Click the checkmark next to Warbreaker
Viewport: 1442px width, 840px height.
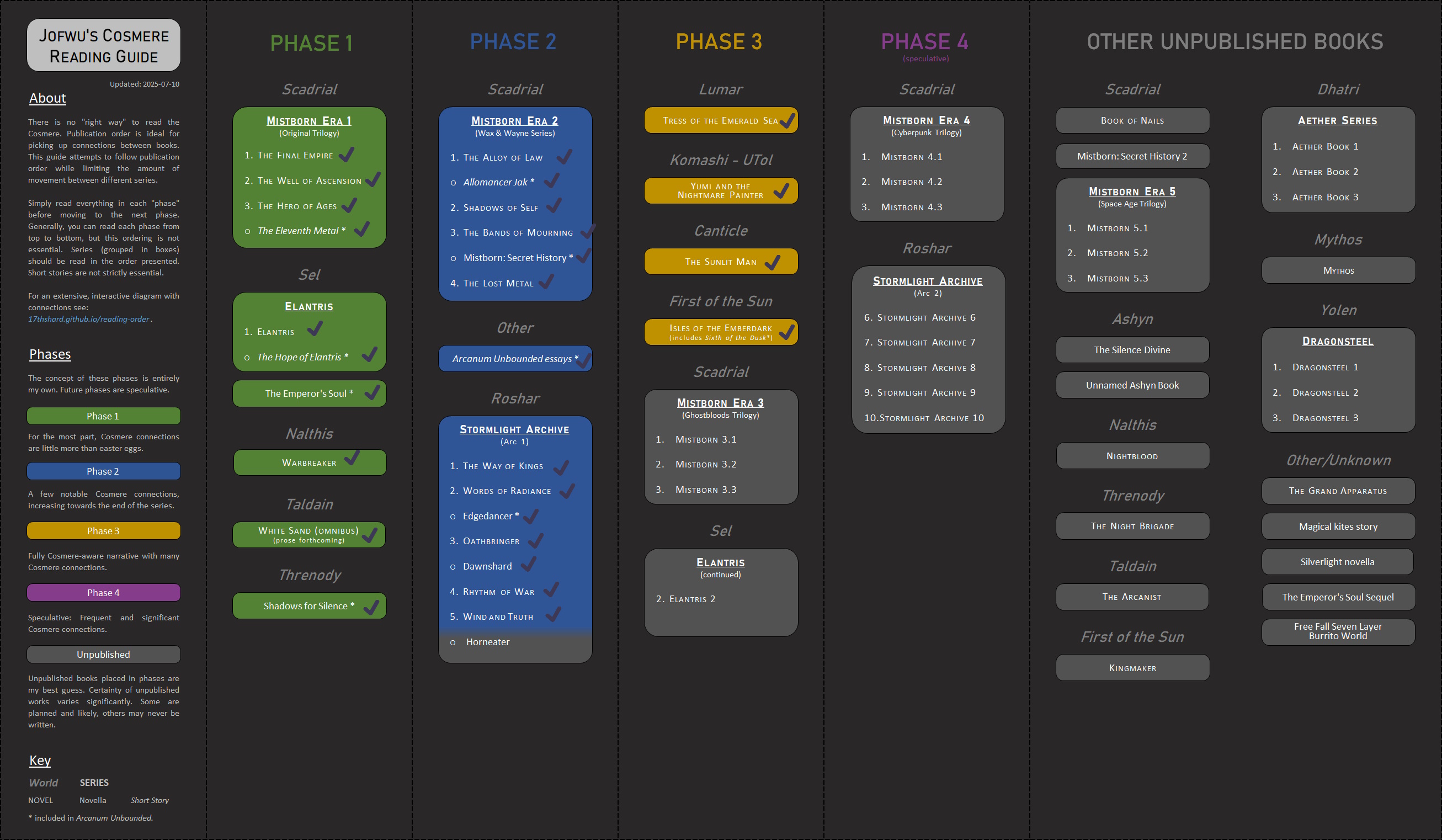(x=352, y=458)
